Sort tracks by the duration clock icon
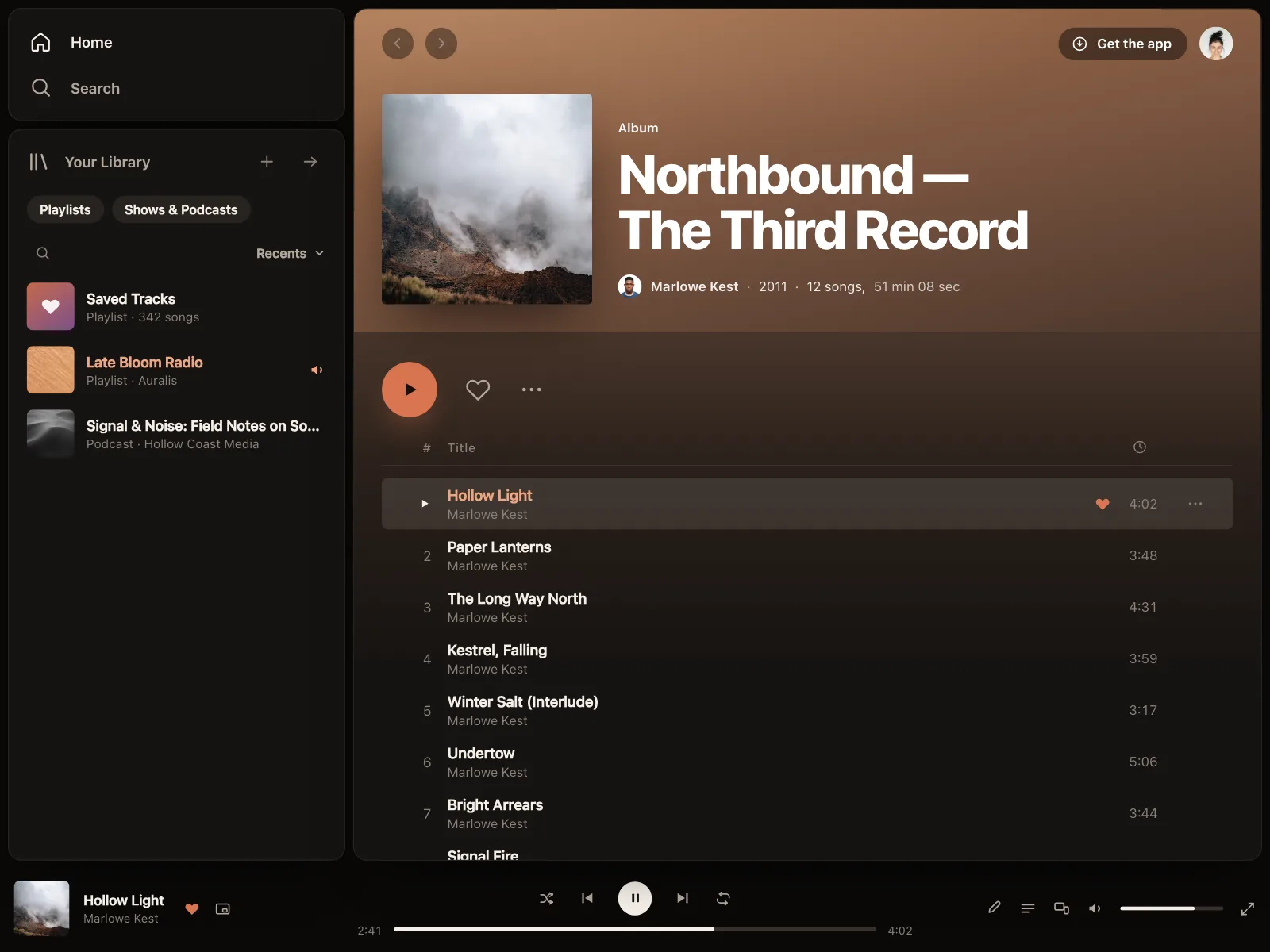The width and height of the screenshot is (1270, 952). (1140, 447)
